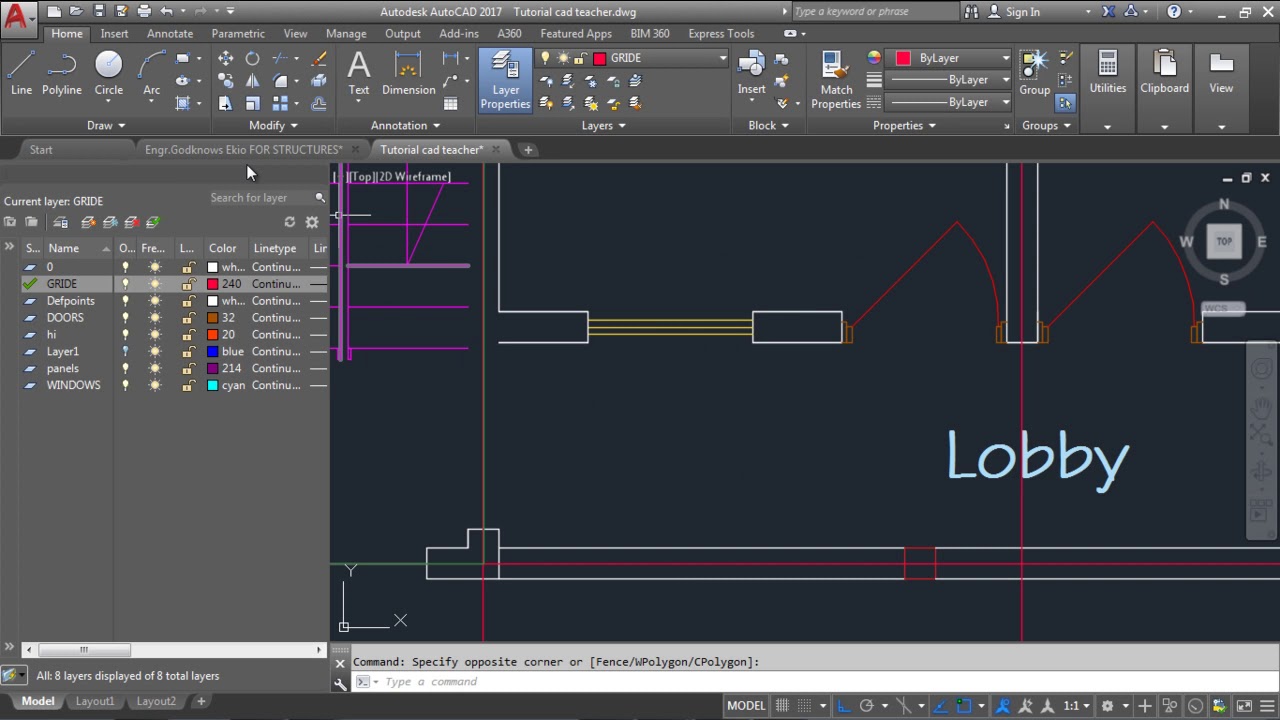Screen dimensions: 1280x720
Task: Select the Dimension tool
Action: (x=408, y=73)
